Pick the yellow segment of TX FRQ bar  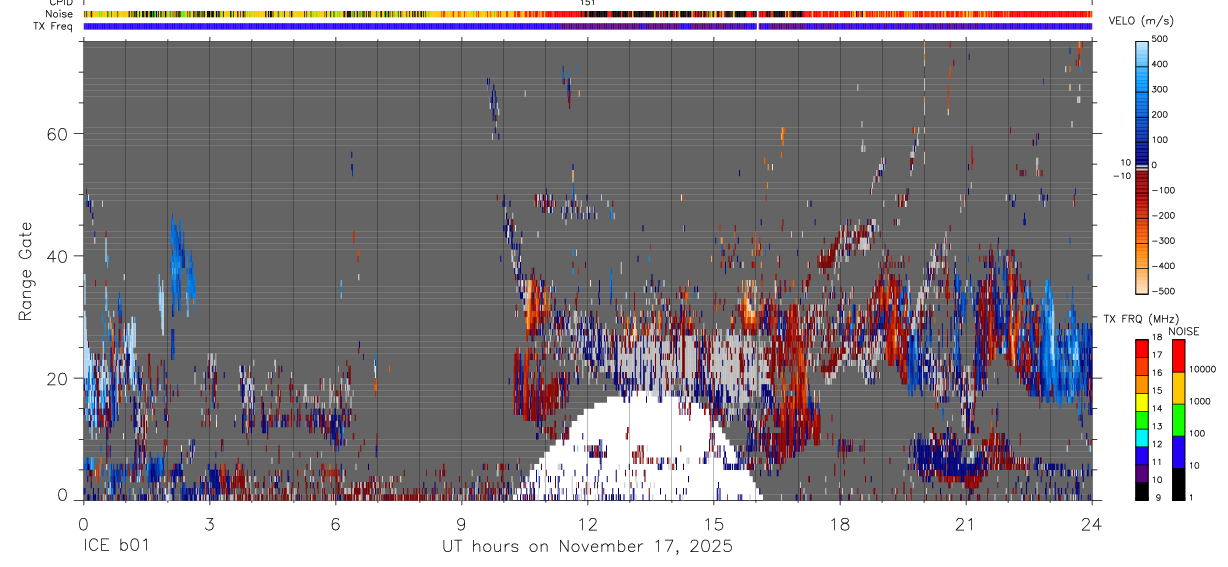(x=1143, y=402)
